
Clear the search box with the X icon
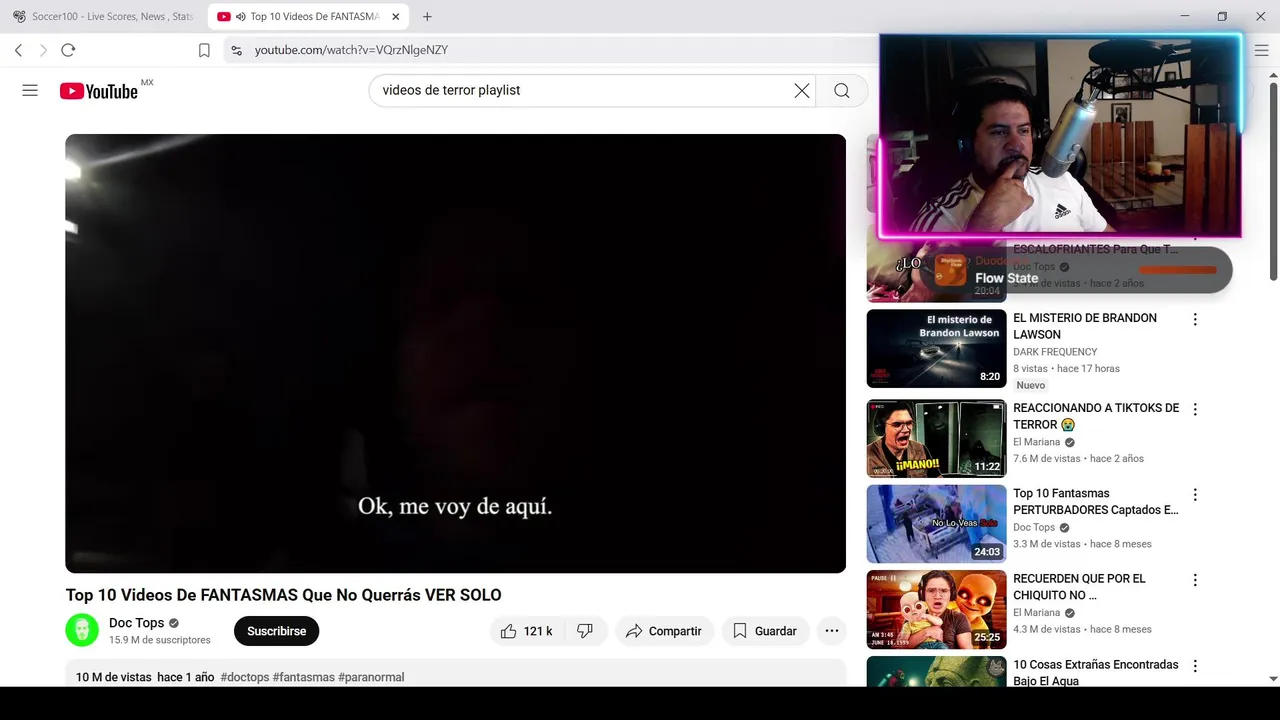[802, 90]
